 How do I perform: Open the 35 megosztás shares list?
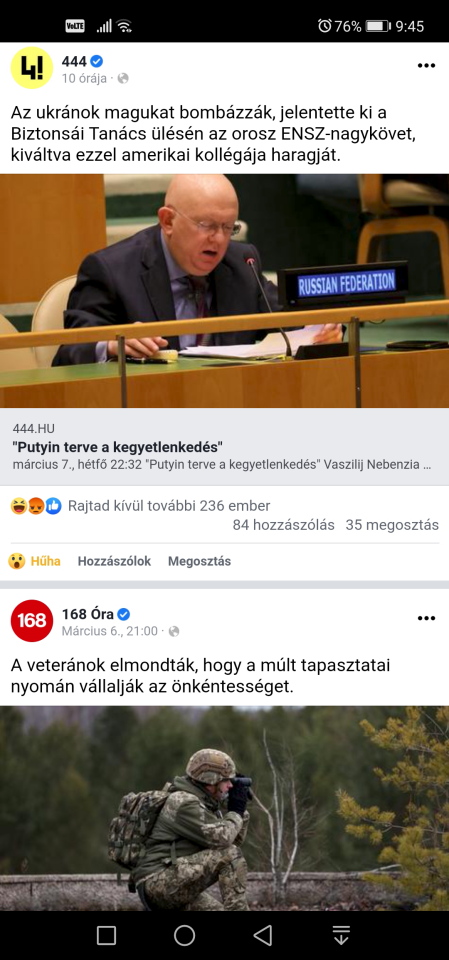point(392,525)
